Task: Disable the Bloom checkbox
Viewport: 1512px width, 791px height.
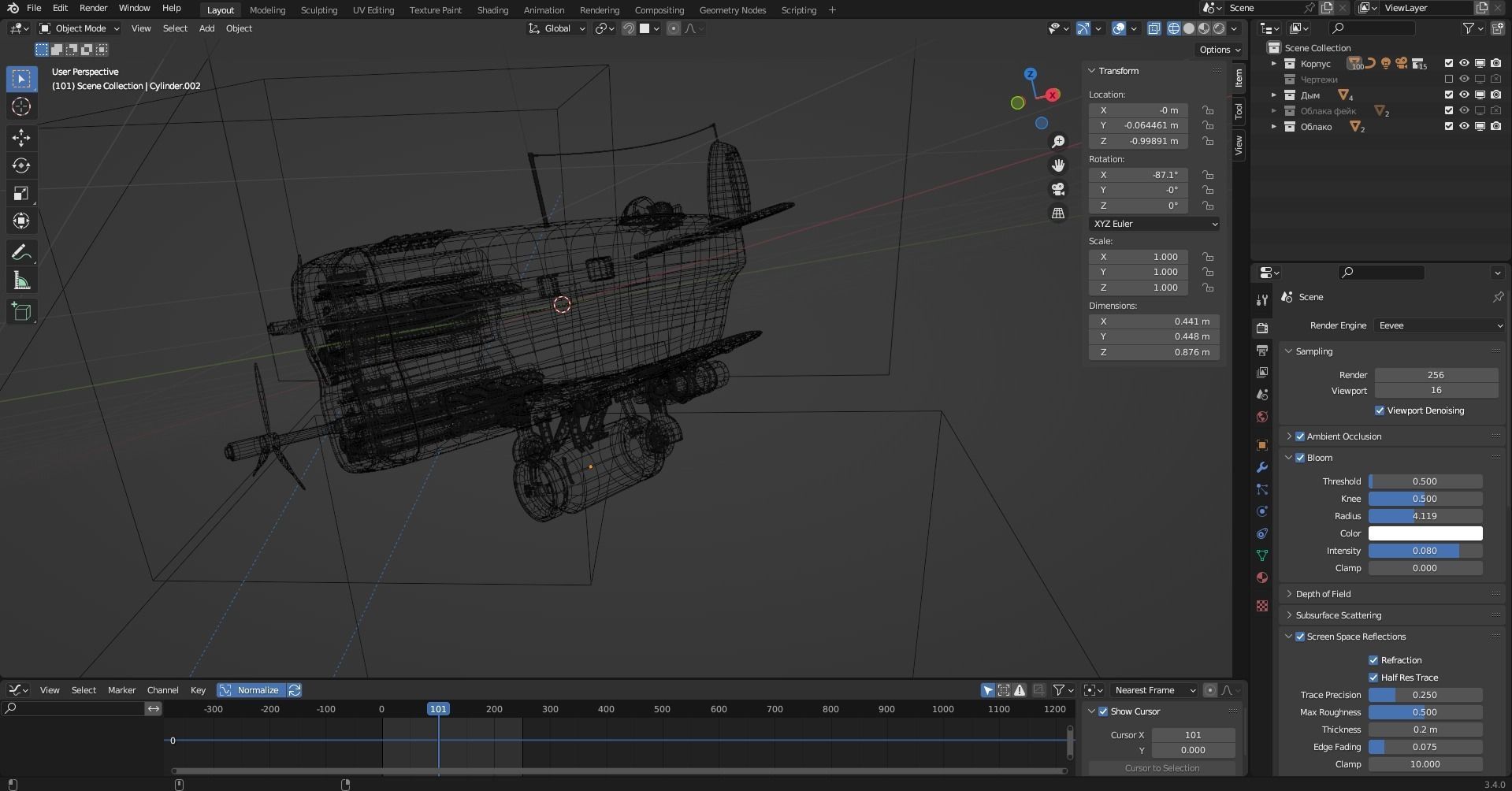Action: point(1300,458)
